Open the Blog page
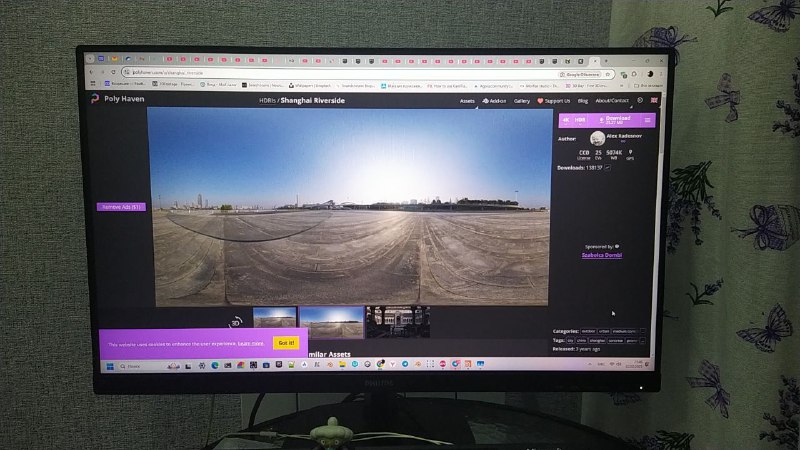This screenshot has height=450, width=800. (582, 101)
